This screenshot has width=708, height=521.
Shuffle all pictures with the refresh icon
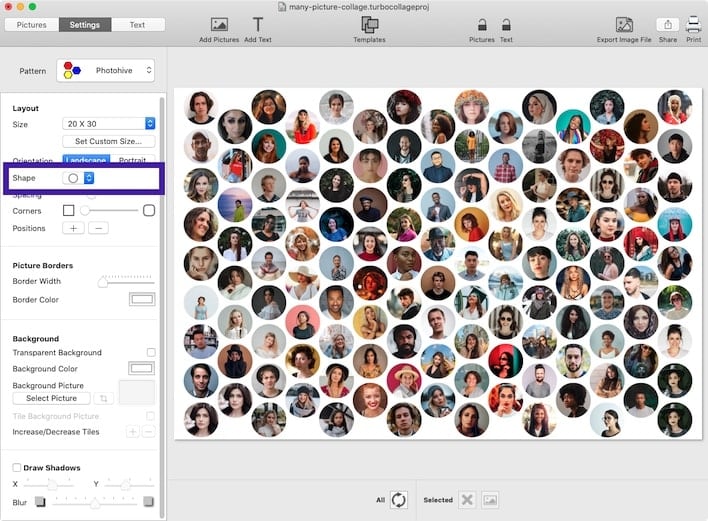[398, 500]
